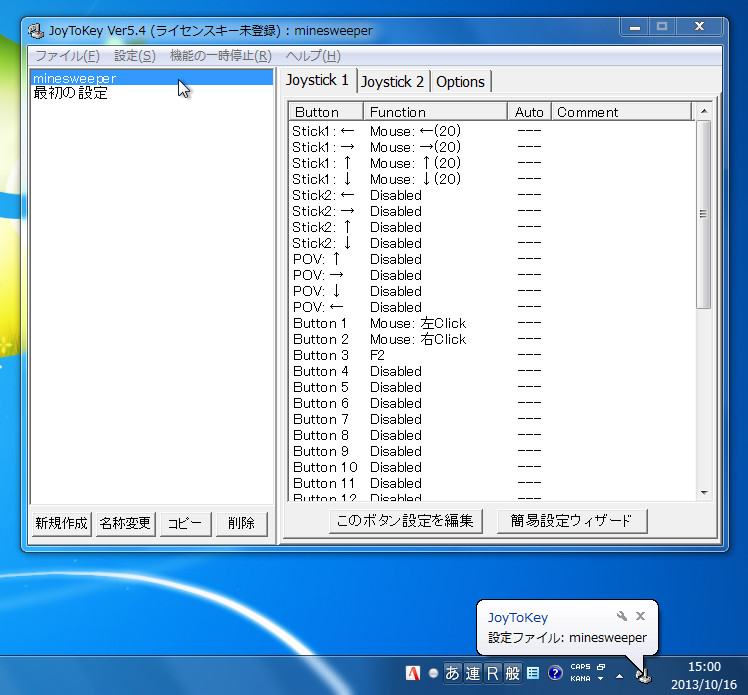Click the button list scroll down arrow
Image resolution: width=748 pixels, height=695 pixels.
[x=704, y=493]
